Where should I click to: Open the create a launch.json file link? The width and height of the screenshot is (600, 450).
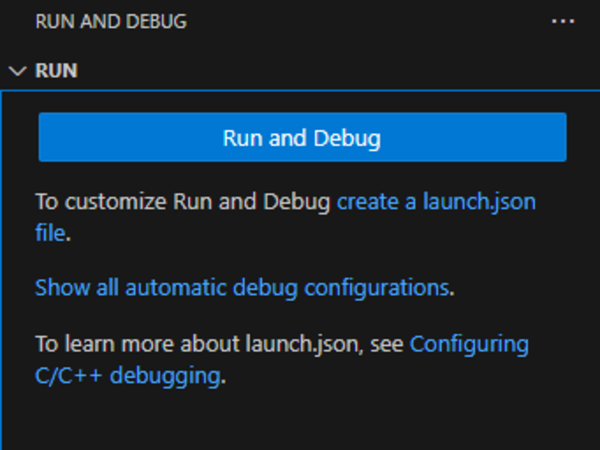(x=436, y=202)
